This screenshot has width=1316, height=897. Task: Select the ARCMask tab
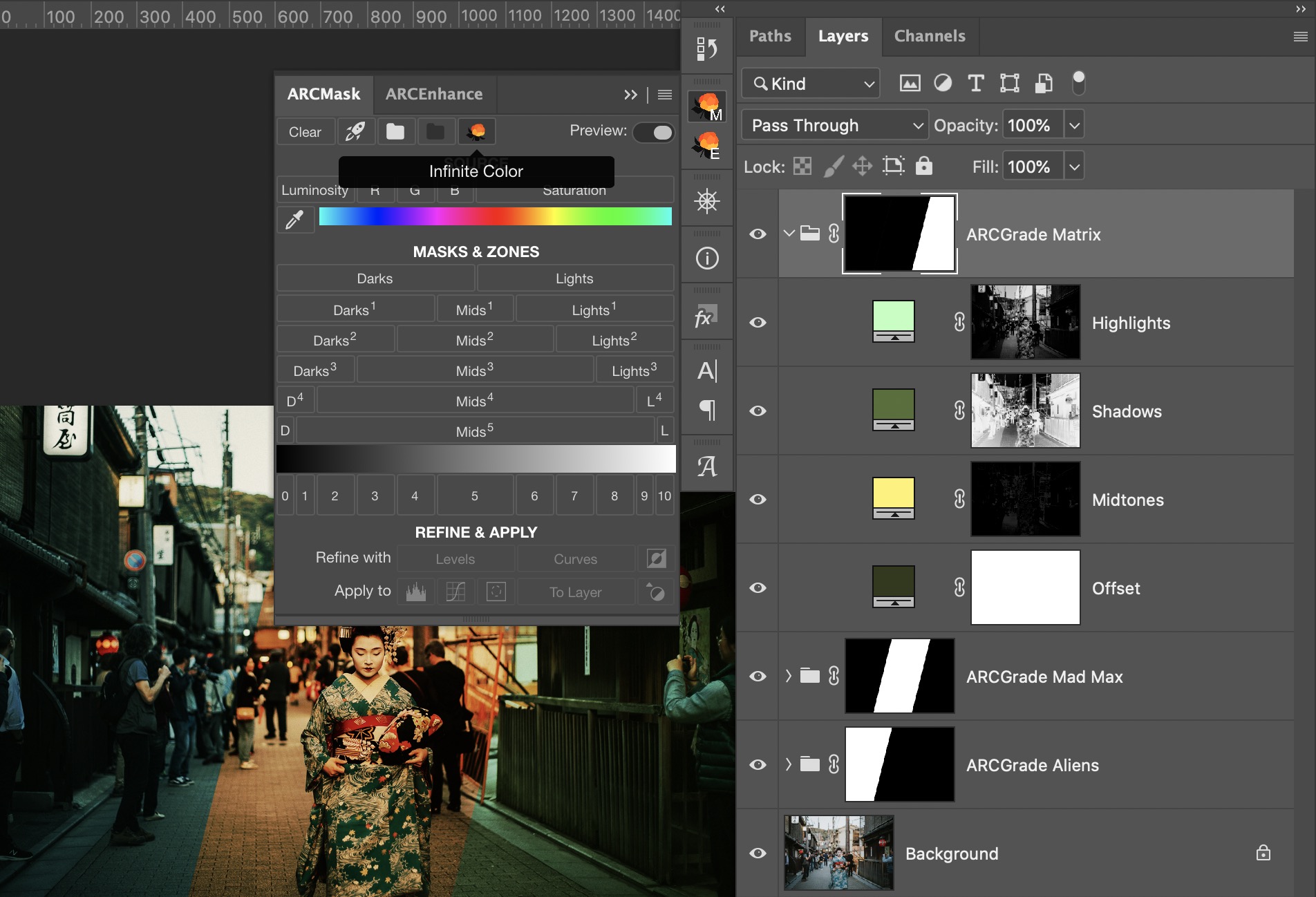[323, 94]
